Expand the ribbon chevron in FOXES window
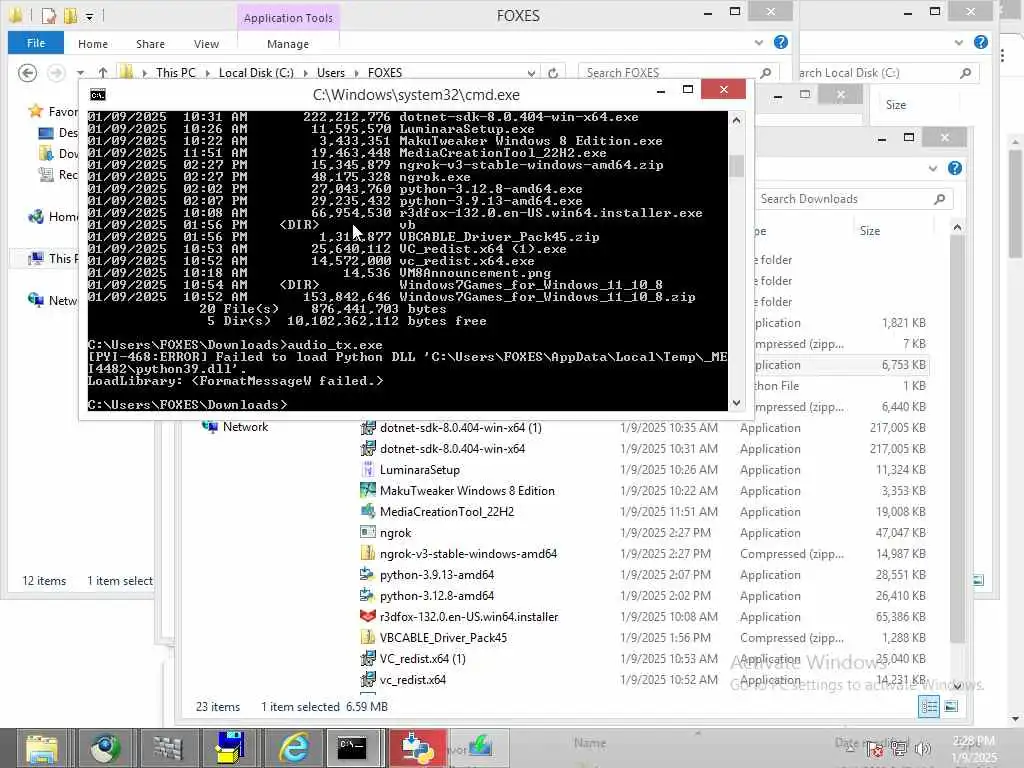The height and width of the screenshot is (768, 1024). (758, 42)
